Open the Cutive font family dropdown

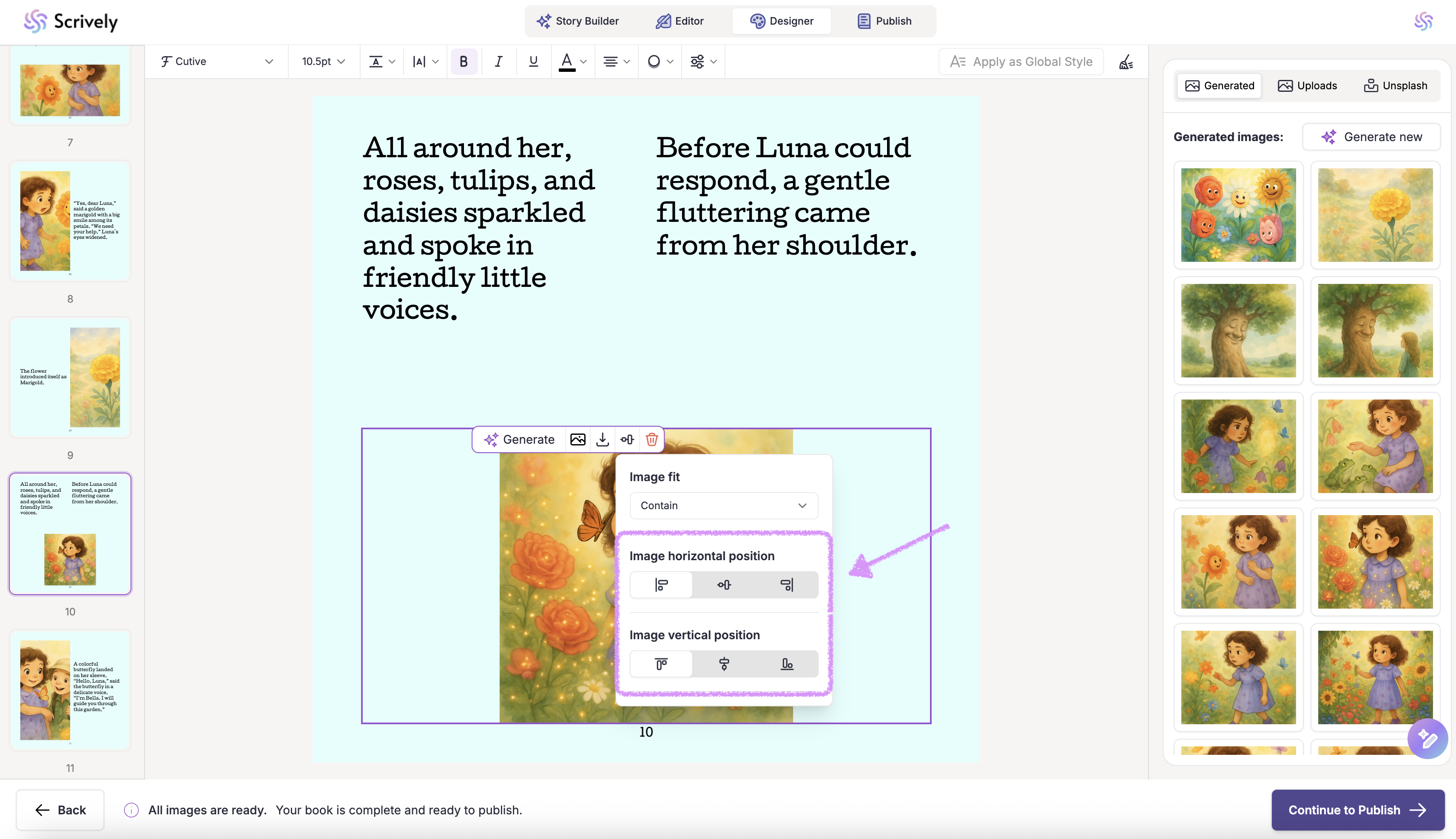coord(216,62)
